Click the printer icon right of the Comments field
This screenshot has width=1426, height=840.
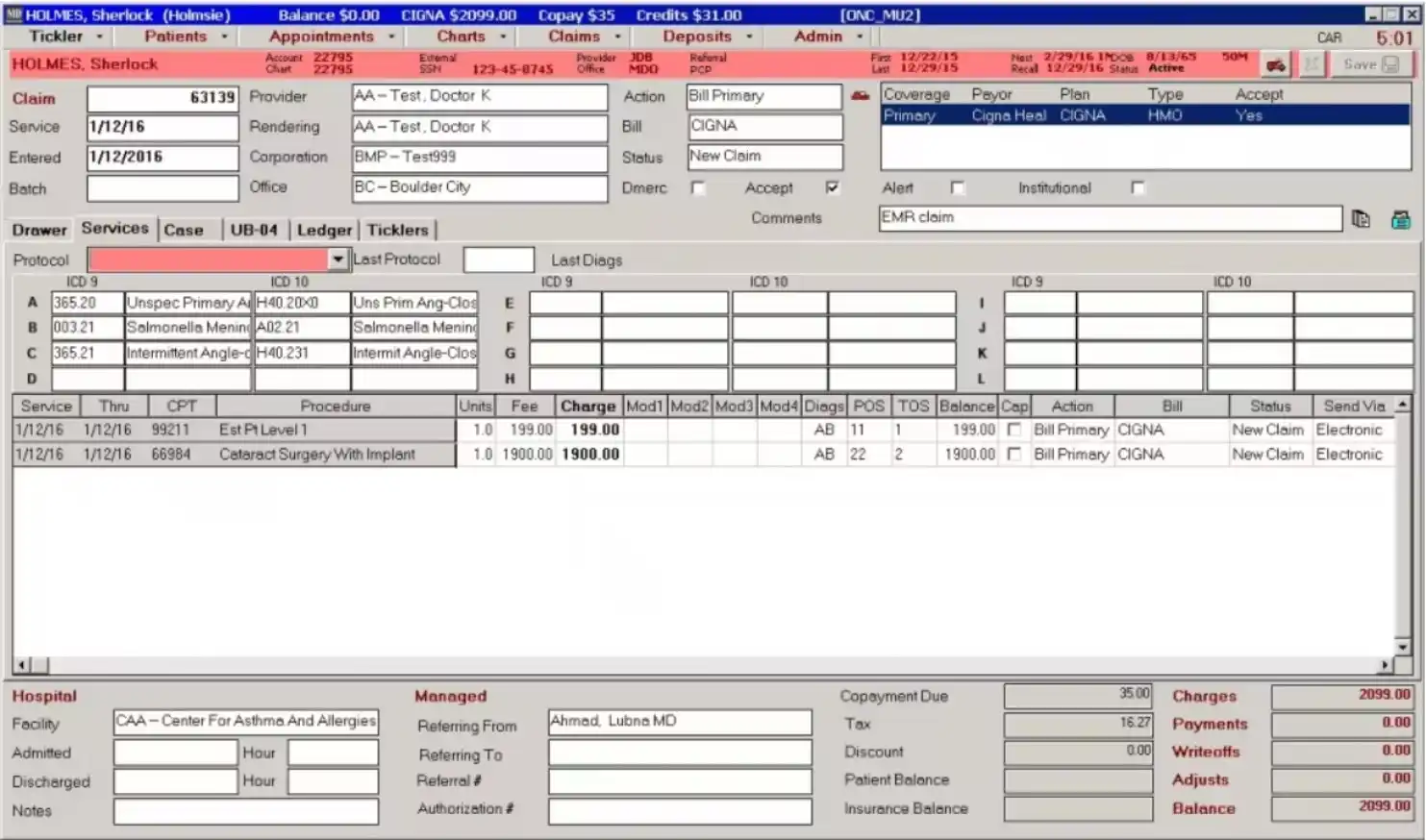(x=1401, y=219)
